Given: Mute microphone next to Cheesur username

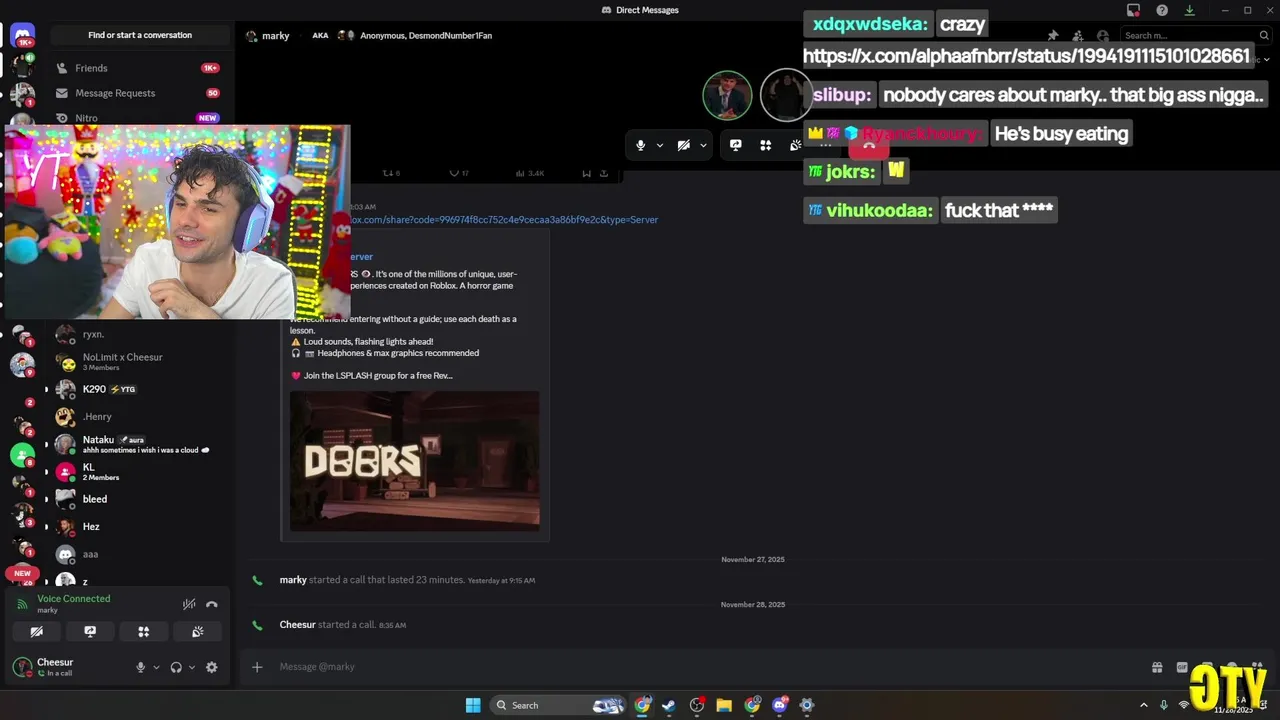Looking at the screenshot, I should (141, 667).
